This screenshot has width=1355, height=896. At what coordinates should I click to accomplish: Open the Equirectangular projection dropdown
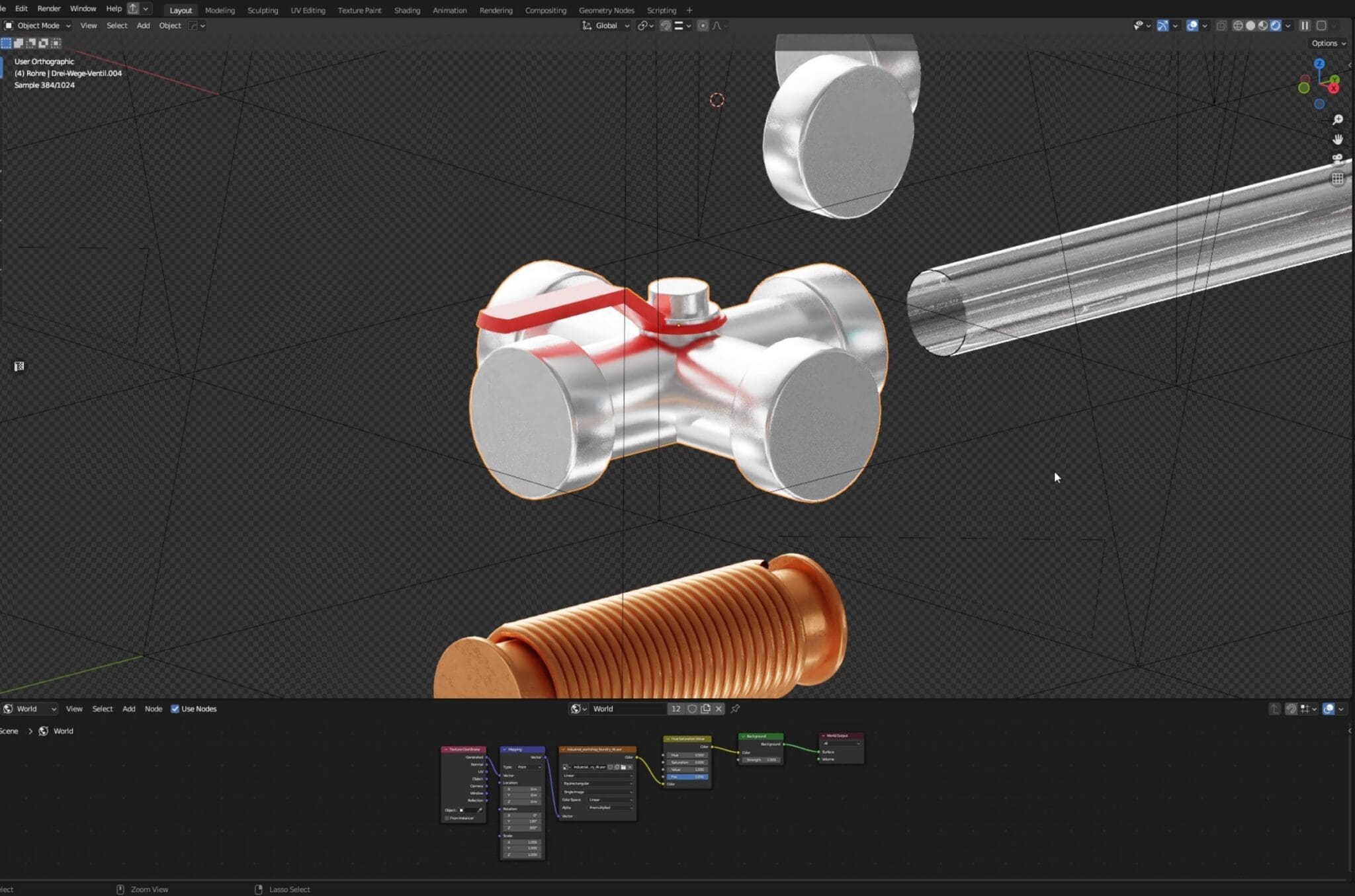595,783
